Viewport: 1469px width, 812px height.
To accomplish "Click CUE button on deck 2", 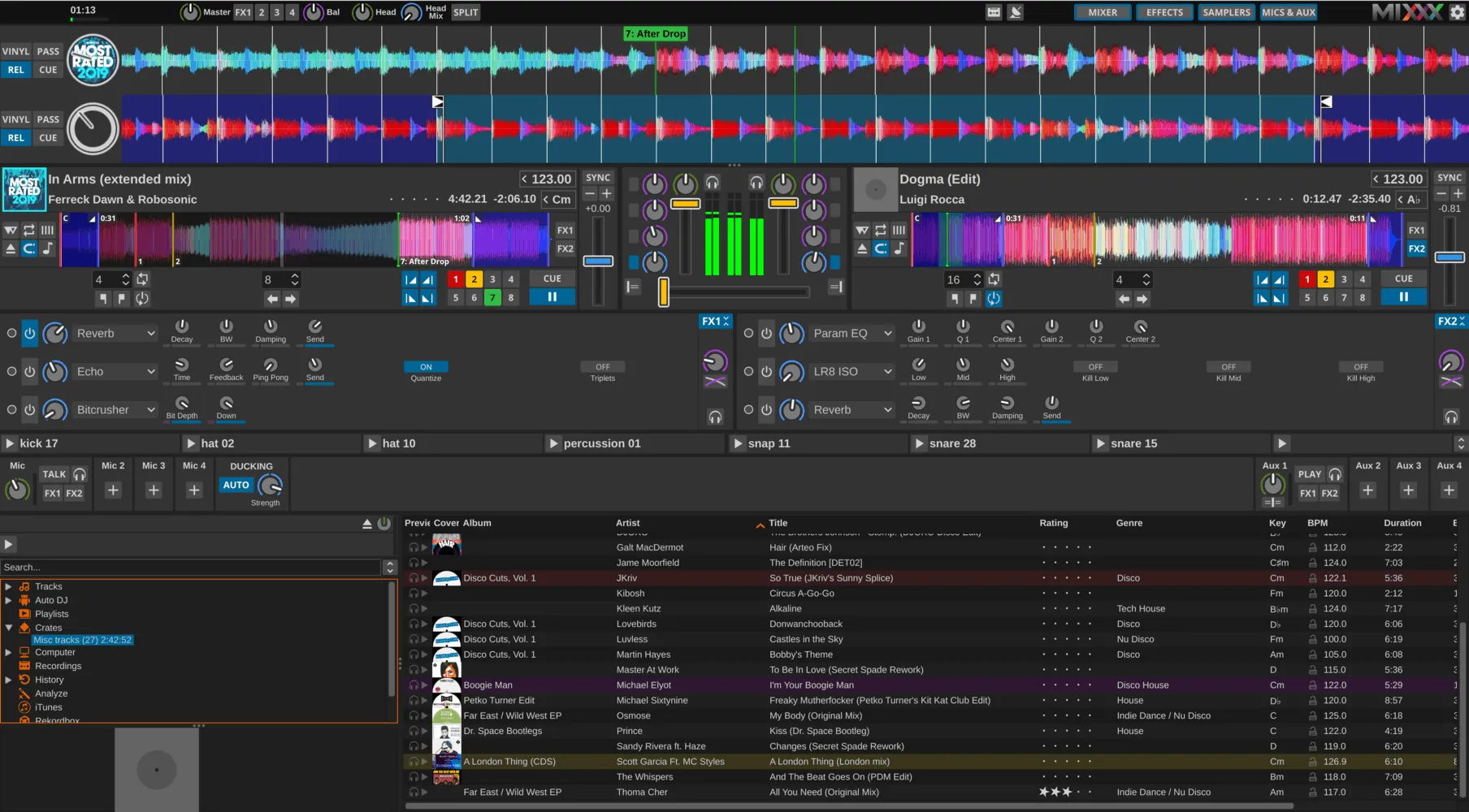I will coord(1403,279).
